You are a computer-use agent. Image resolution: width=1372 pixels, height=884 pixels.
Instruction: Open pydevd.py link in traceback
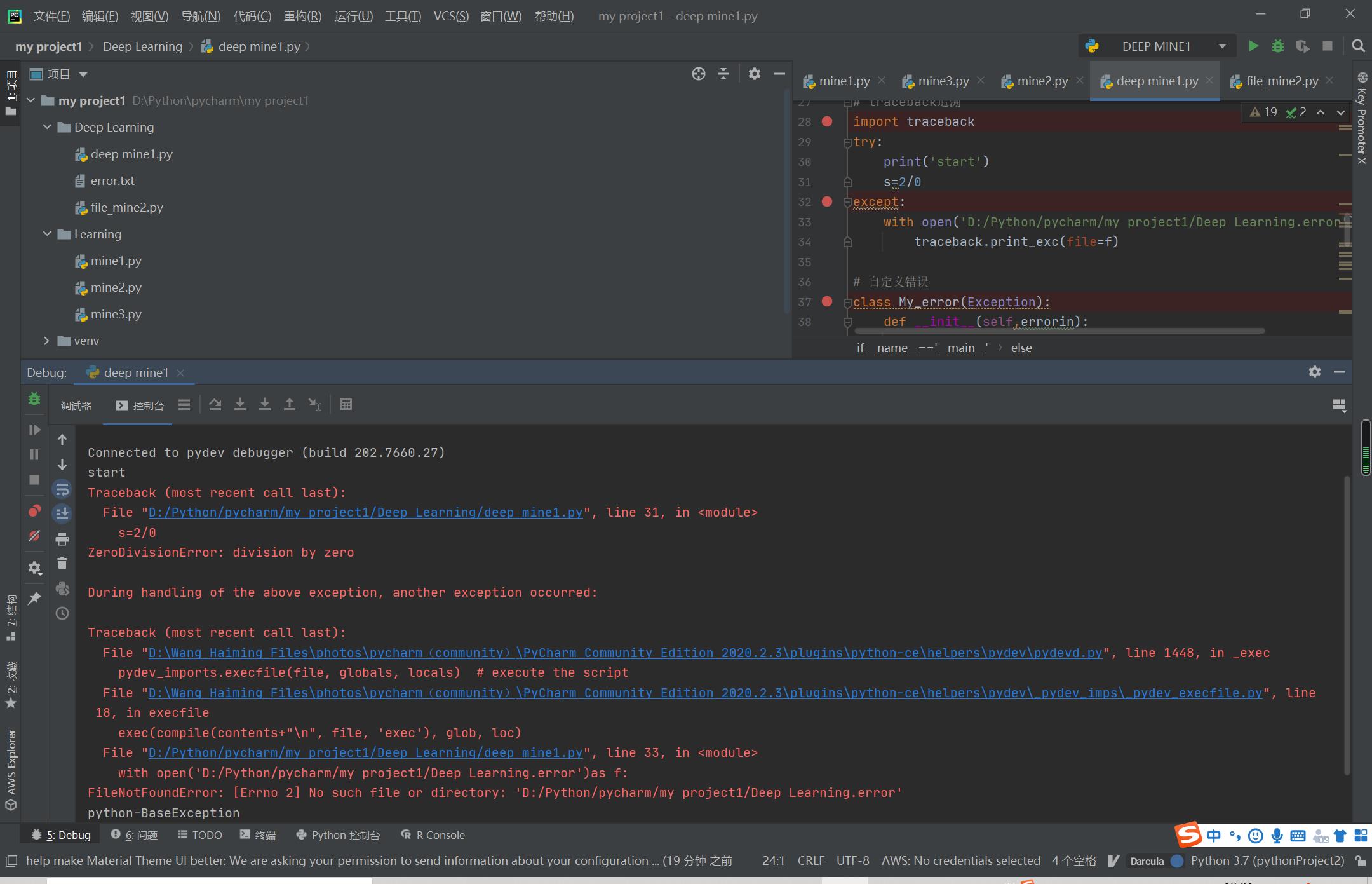[x=625, y=653]
